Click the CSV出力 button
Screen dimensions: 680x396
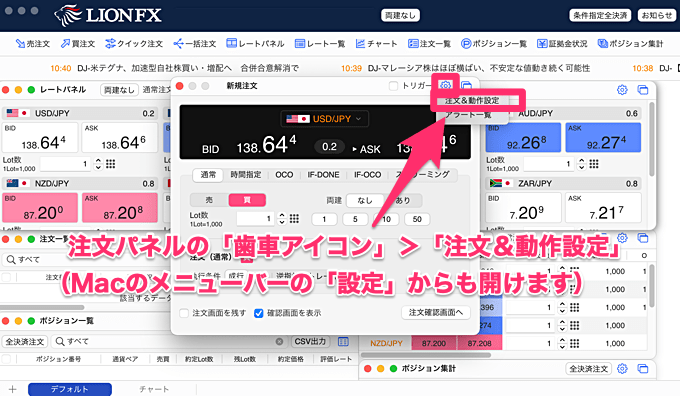tap(311, 342)
